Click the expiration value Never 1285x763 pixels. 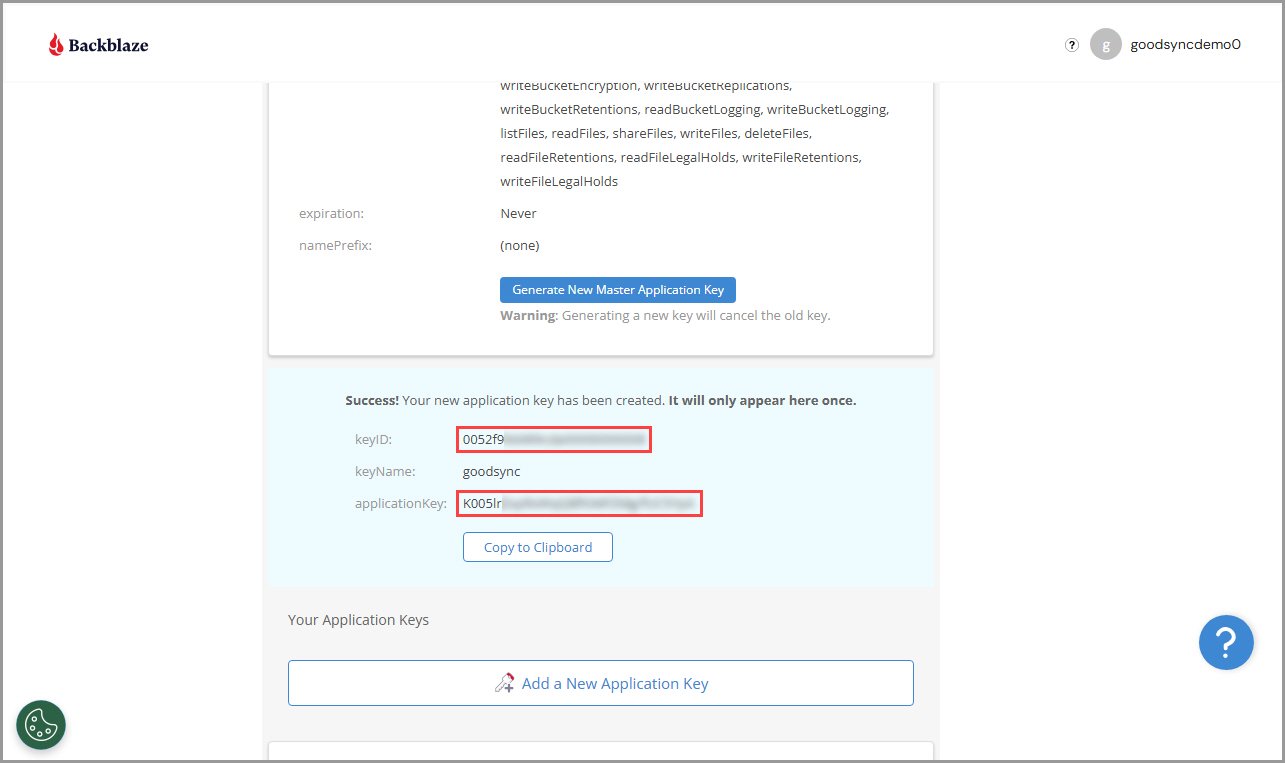pos(518,213)
